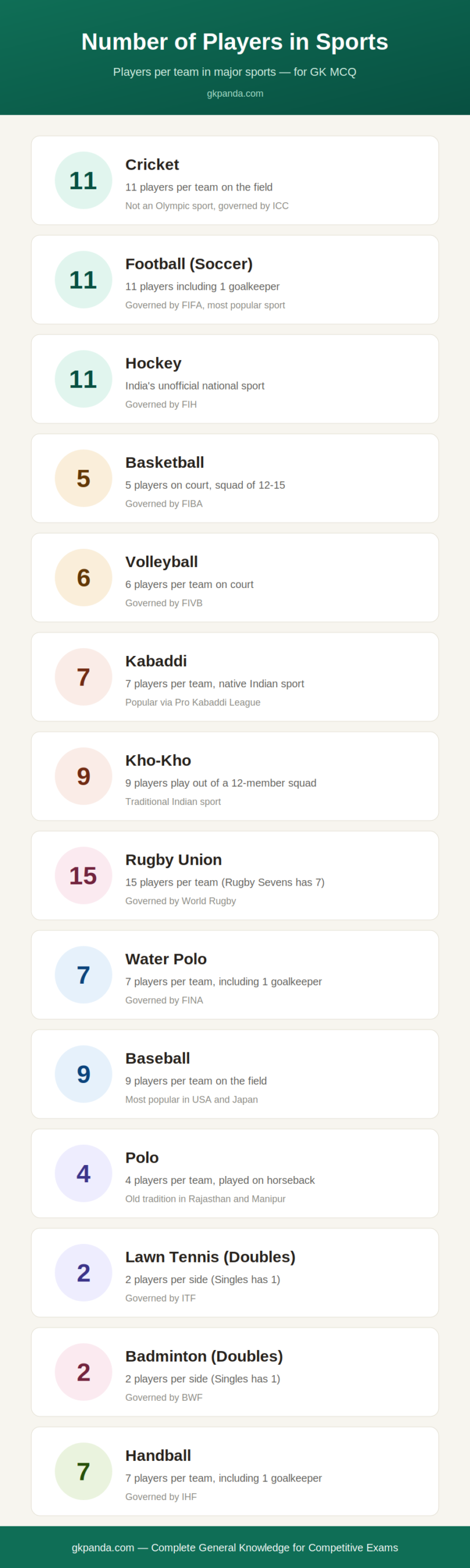
Task: Select the purple 4 circle beside Polo
Action: (x=83, y=1173)
